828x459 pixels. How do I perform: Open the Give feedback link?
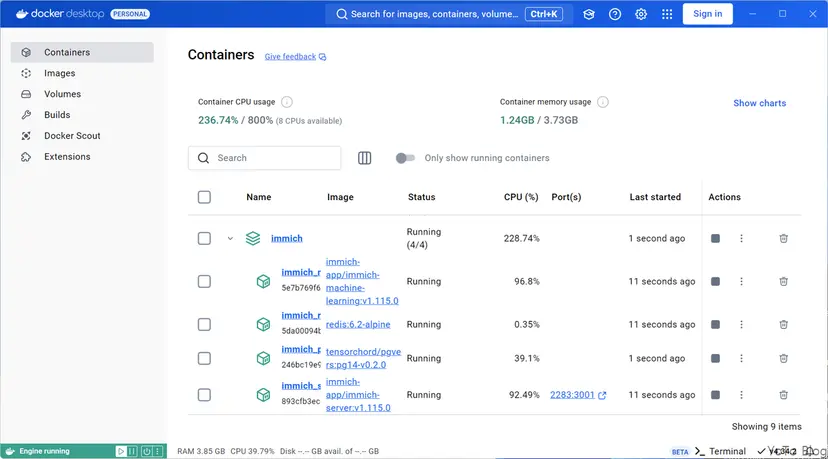(x=295, y=57)
